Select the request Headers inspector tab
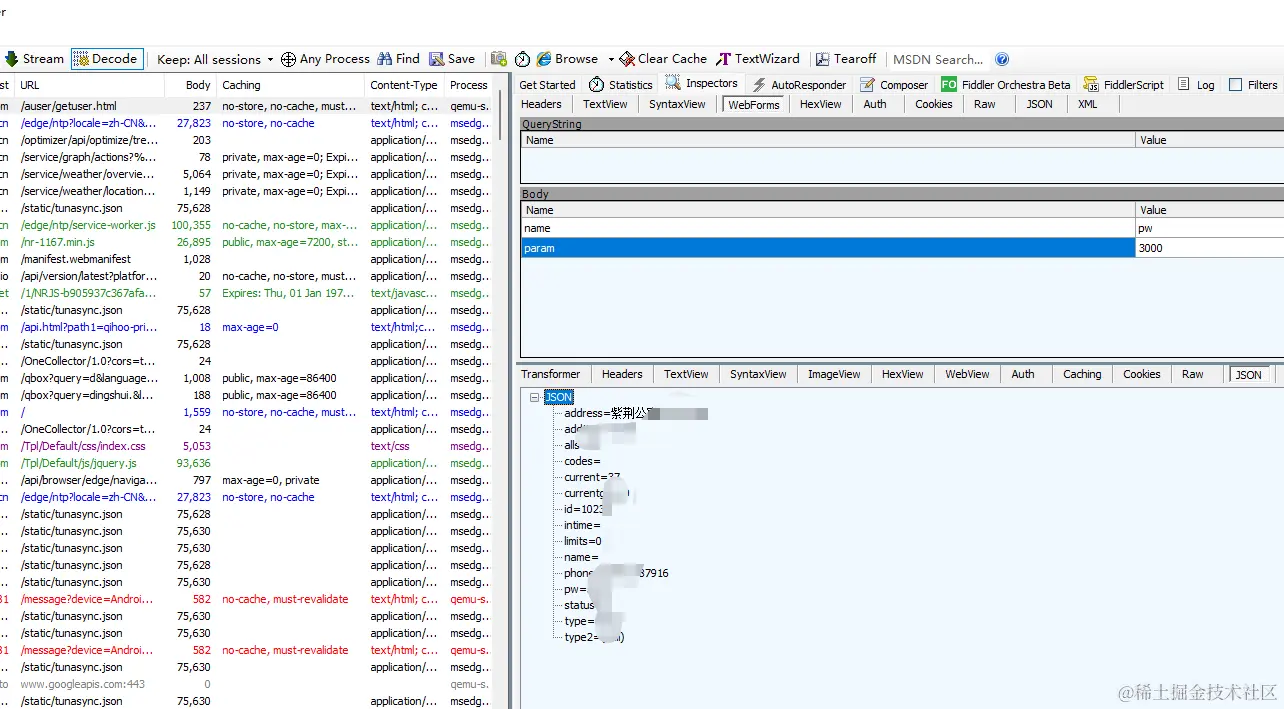 click(x=542, y=104)
